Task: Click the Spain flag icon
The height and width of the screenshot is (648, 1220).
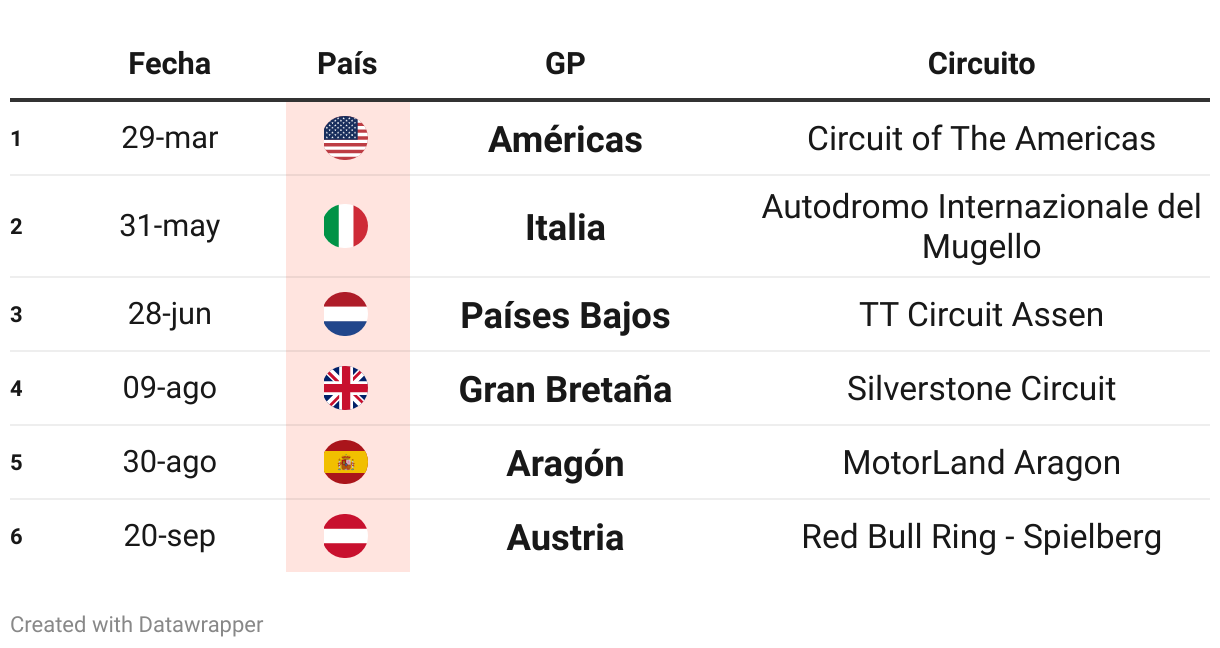Action: [x=346, y=462]
